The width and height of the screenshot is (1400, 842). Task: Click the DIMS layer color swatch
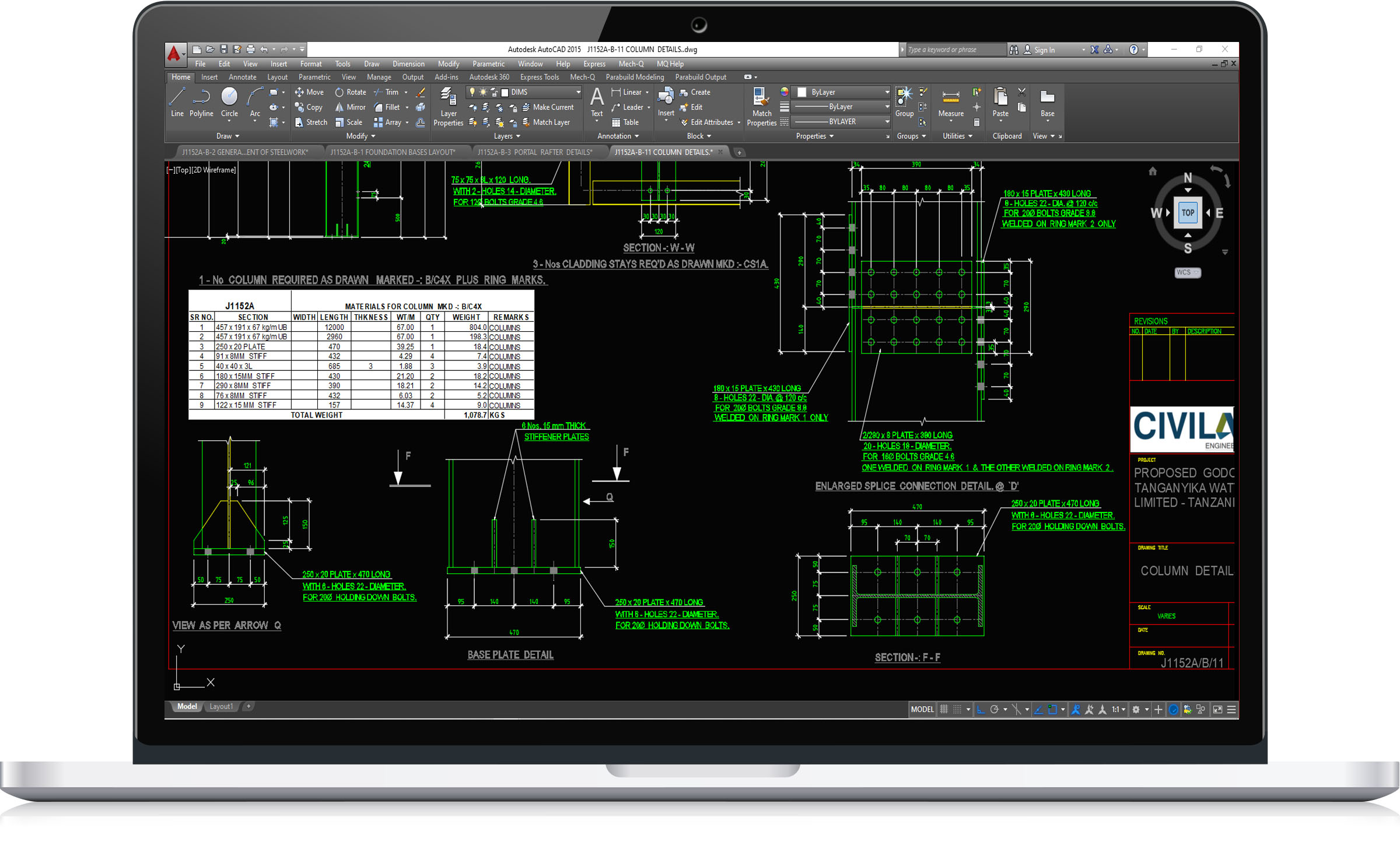coord(505,93)
